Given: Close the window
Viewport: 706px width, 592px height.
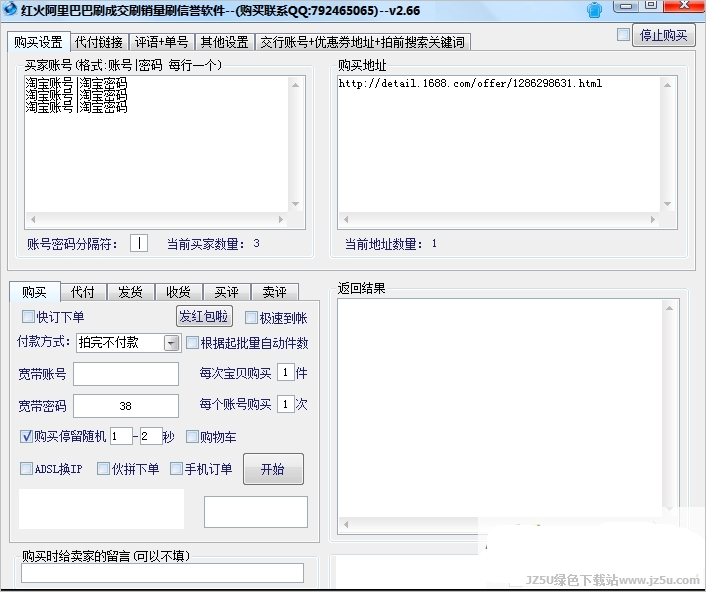Looking at the screenshot, I should click(x=684, y=6).
